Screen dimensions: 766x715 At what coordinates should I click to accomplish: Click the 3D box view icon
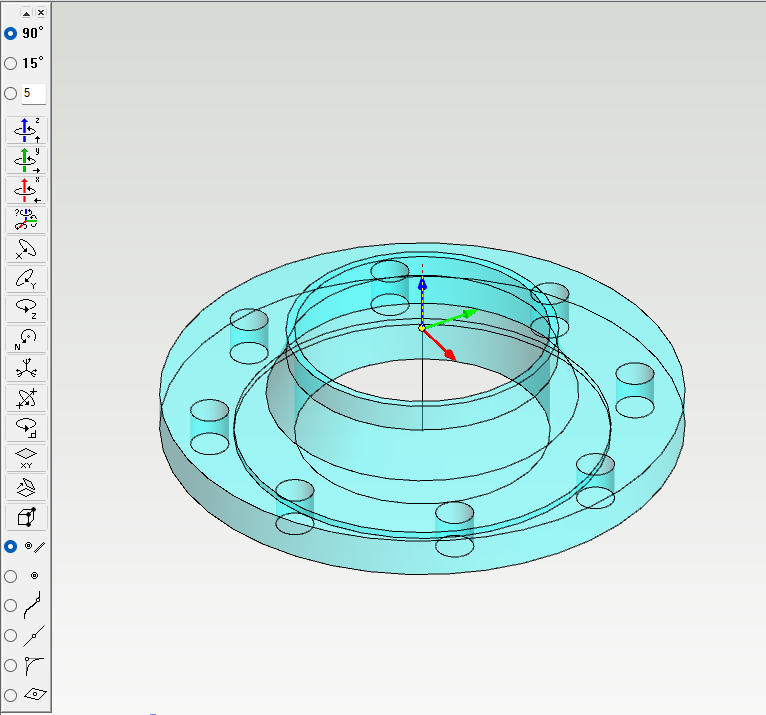coord(26,517)
